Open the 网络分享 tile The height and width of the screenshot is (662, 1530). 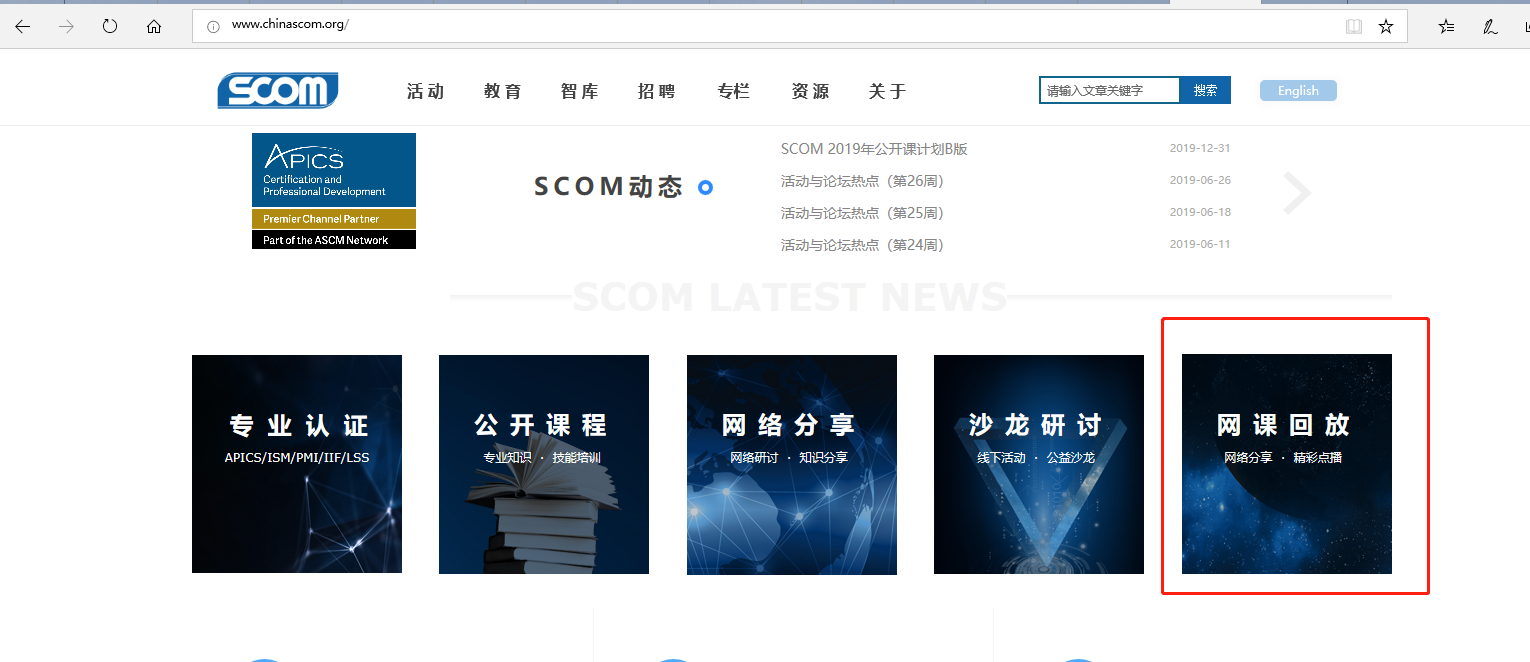coord(792,464)
